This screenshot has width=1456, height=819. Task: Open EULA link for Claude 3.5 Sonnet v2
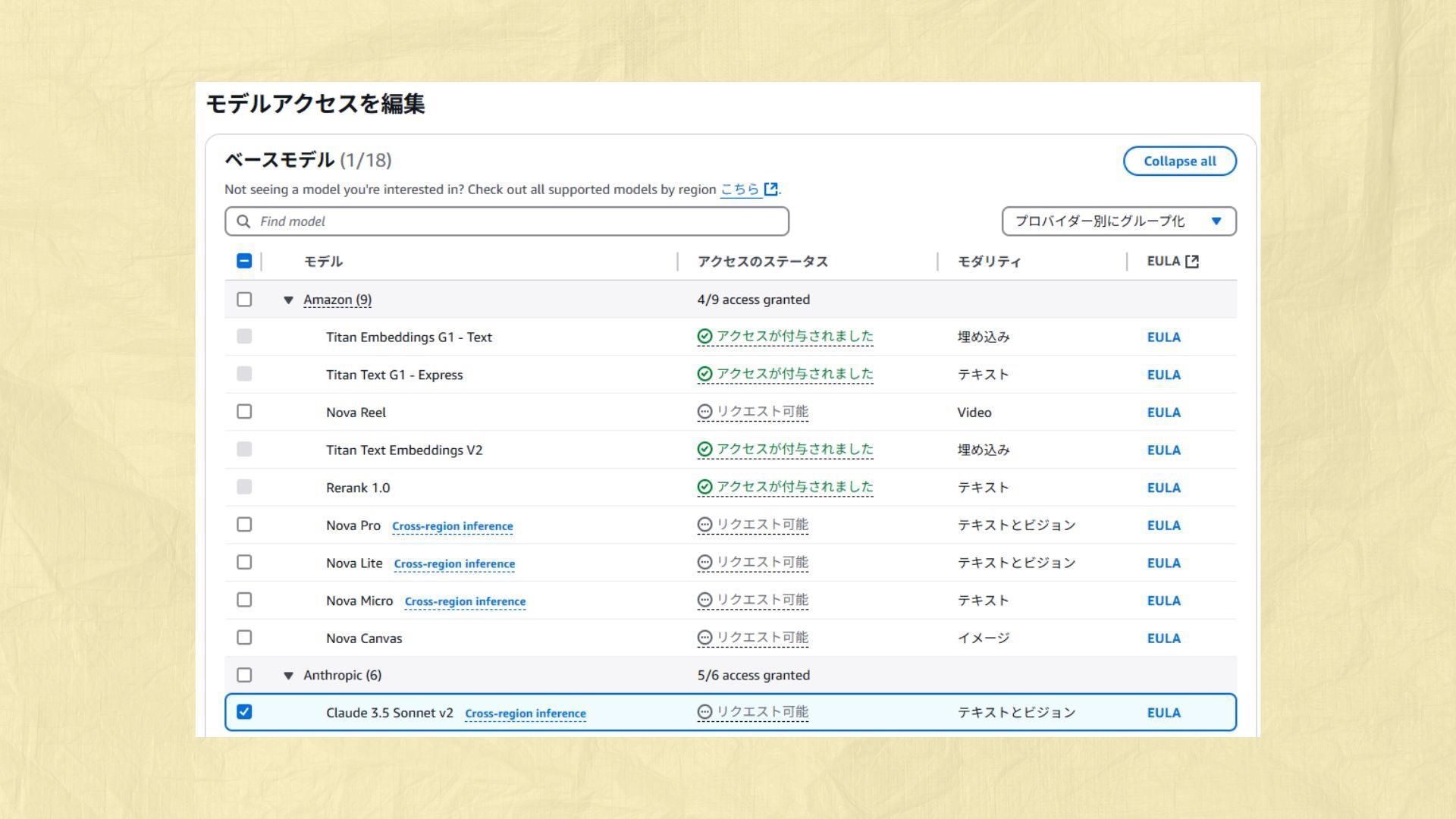[x=1164, y=713]
